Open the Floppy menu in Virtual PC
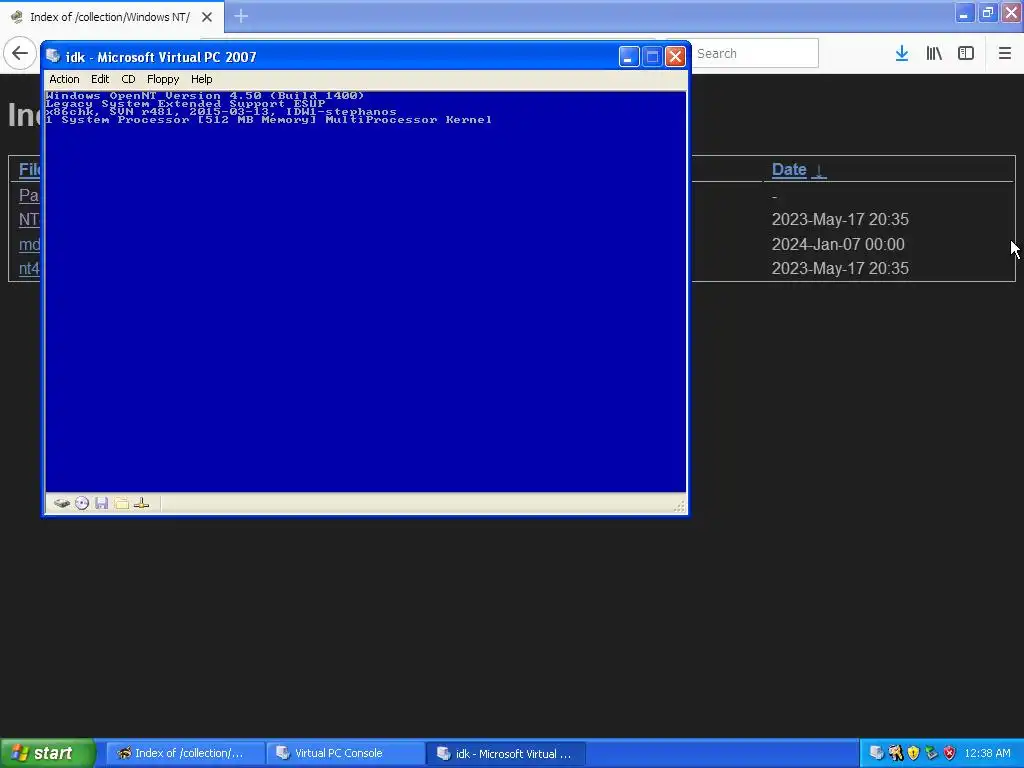This screenshot has height=768, width=1024. 163,79
